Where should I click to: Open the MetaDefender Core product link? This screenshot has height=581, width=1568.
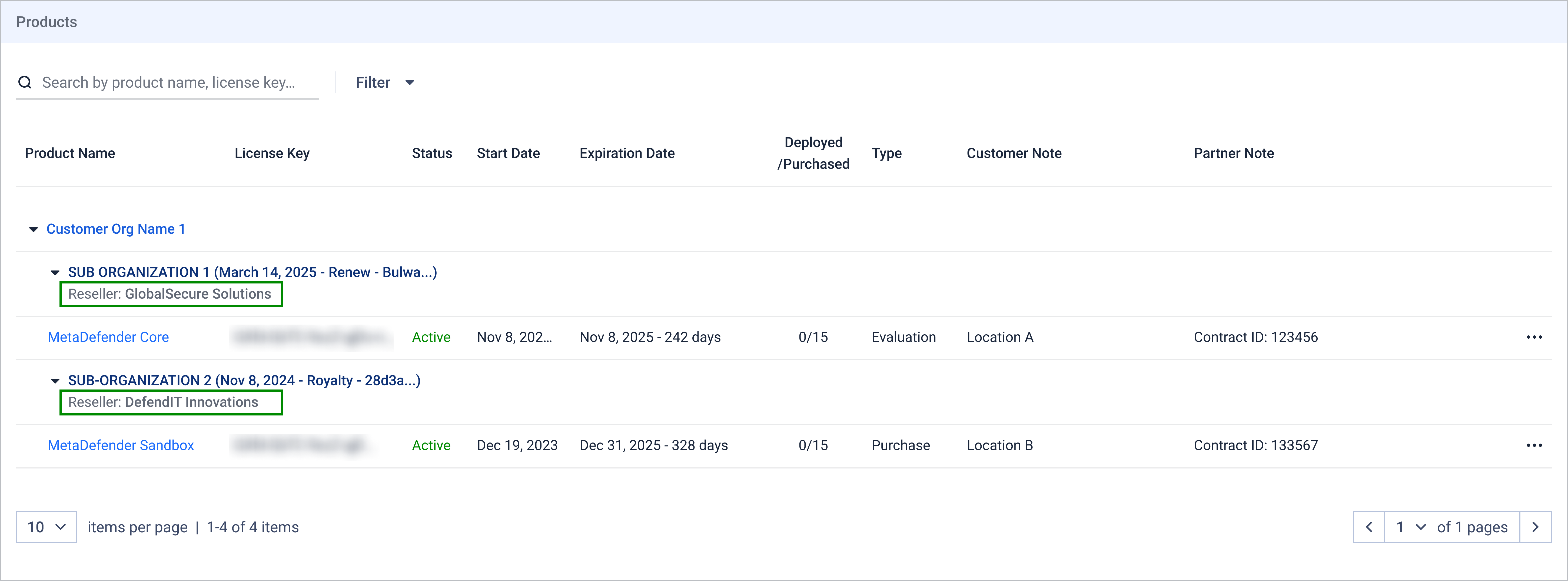click(108, 337)
